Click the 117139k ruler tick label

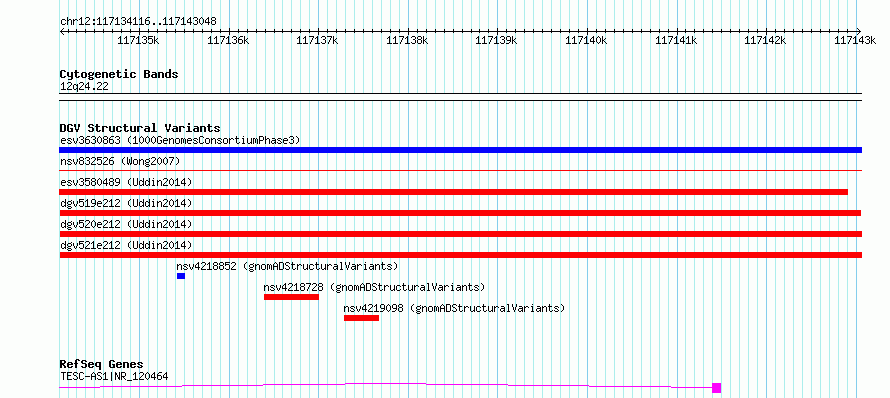496,40
